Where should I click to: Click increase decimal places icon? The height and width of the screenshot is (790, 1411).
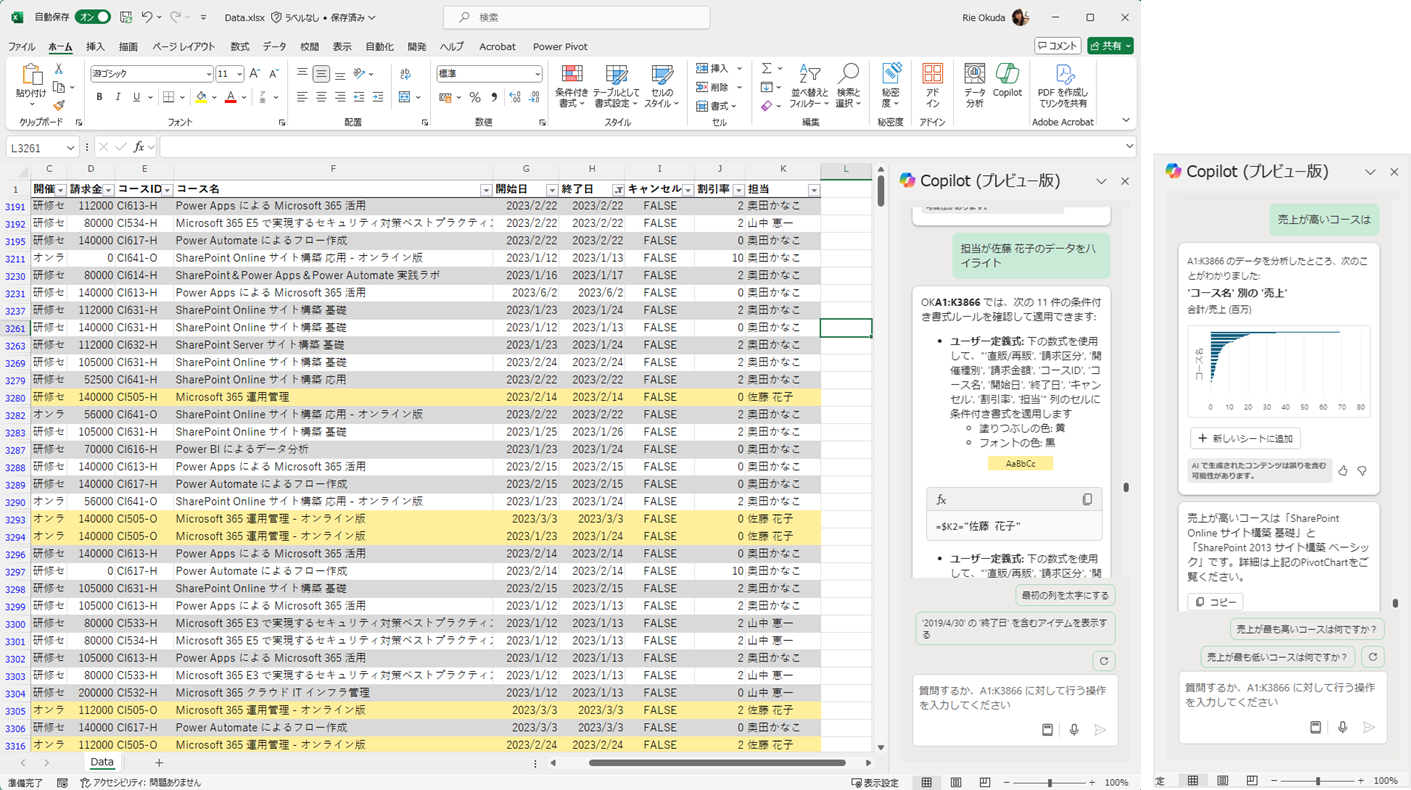[515, 97]
